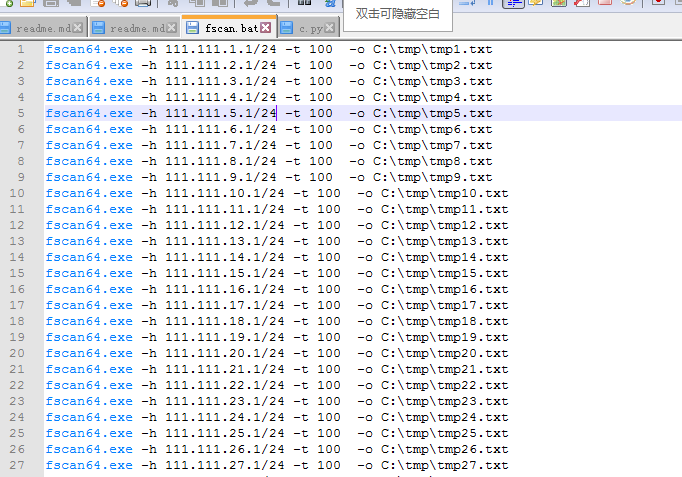Image resolution: width=682 pixels, height=477 pixels.
Task: Click the path C:\tmp\tmp1.txt
Action: (433, 49)
